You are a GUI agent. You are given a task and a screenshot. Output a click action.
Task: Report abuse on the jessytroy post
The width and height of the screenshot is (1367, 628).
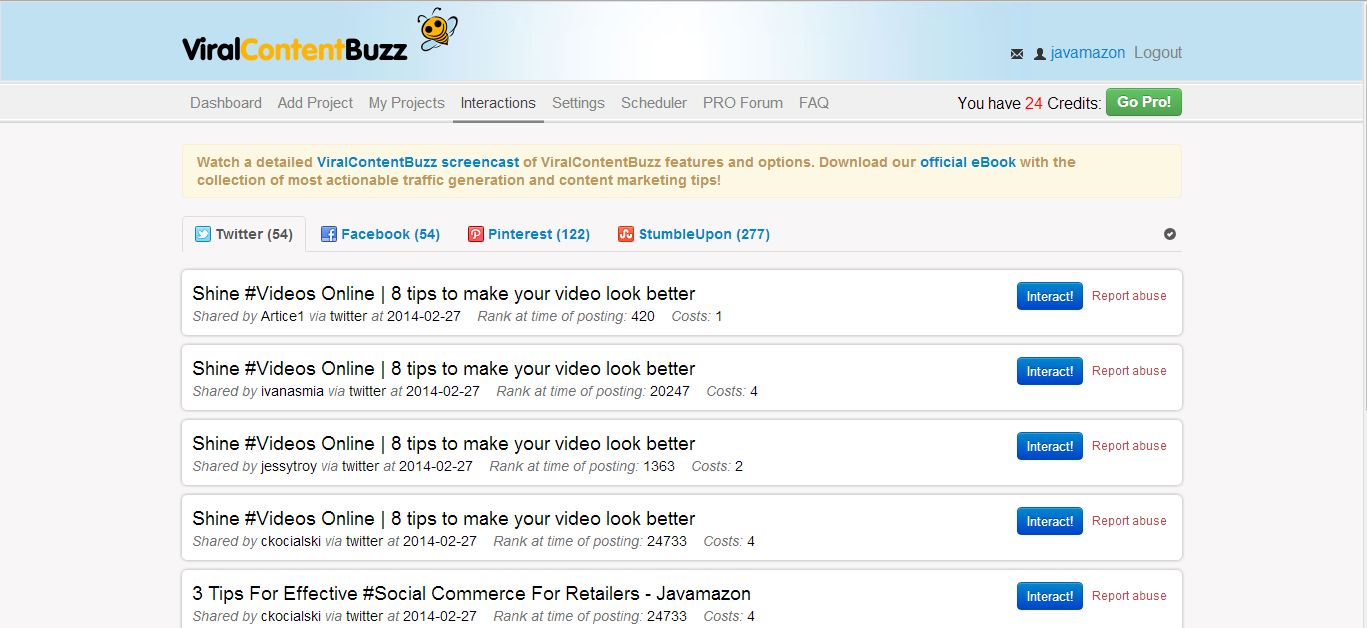click(x=1129, y=446)
